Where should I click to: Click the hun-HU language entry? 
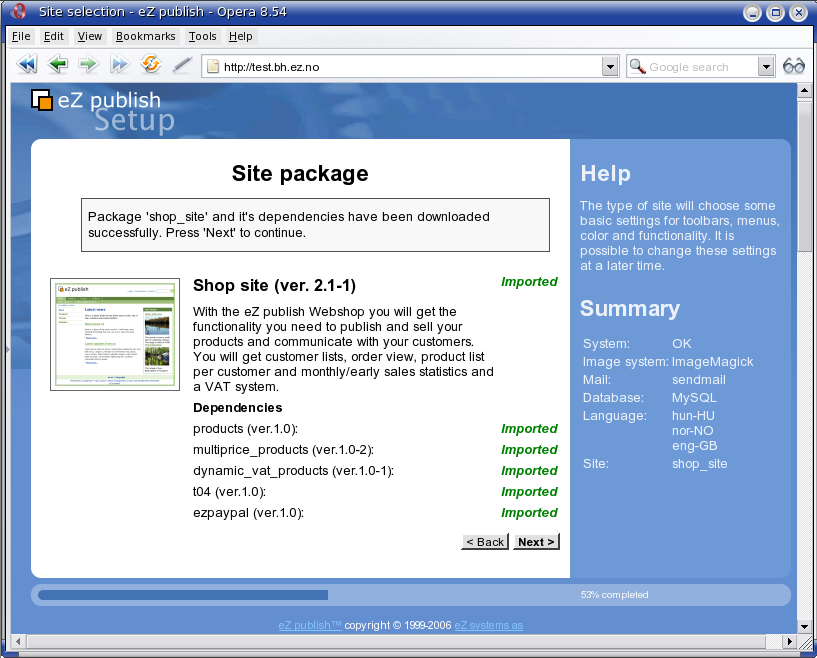693,416
